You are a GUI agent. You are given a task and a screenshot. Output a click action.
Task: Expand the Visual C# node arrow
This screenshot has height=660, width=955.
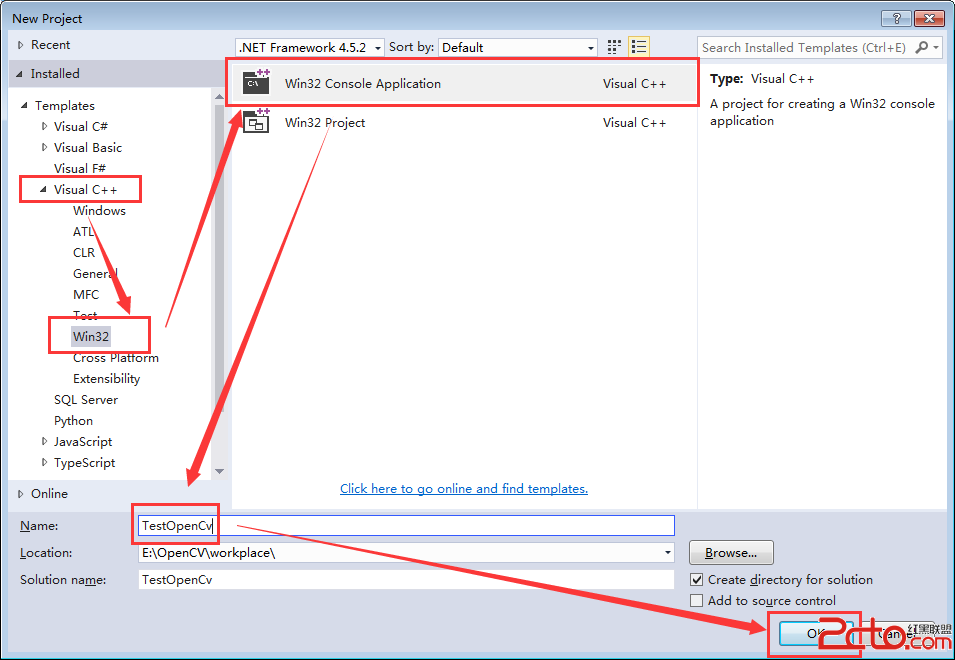(44, 127)
